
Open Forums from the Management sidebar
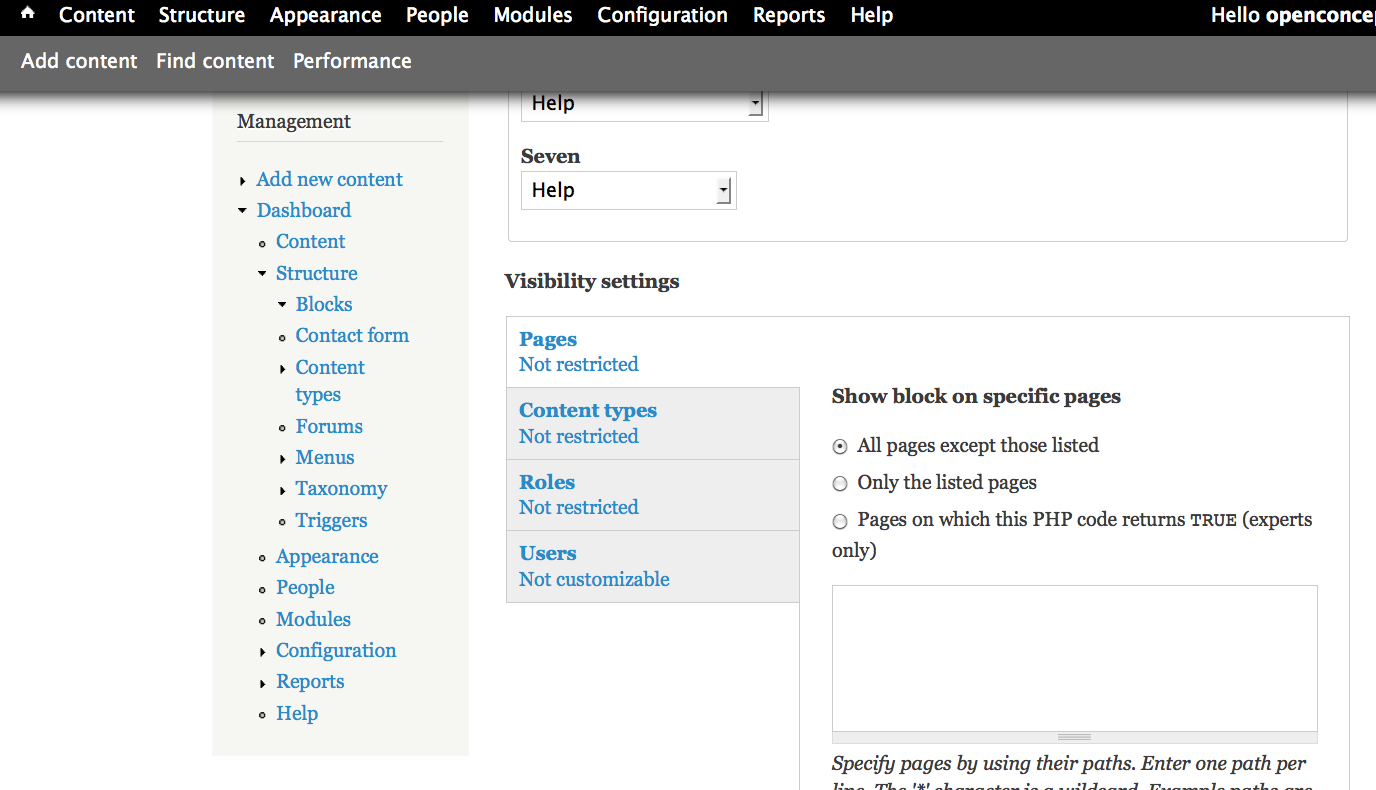coord(329,426)
